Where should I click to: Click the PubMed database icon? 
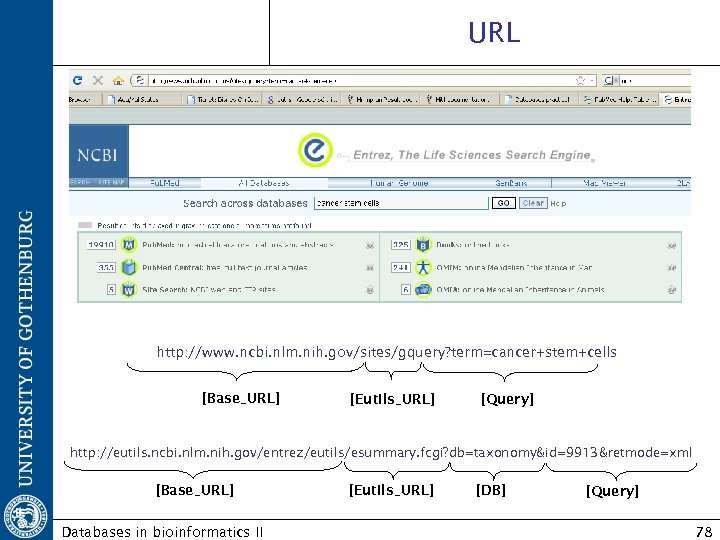(129, 245)
